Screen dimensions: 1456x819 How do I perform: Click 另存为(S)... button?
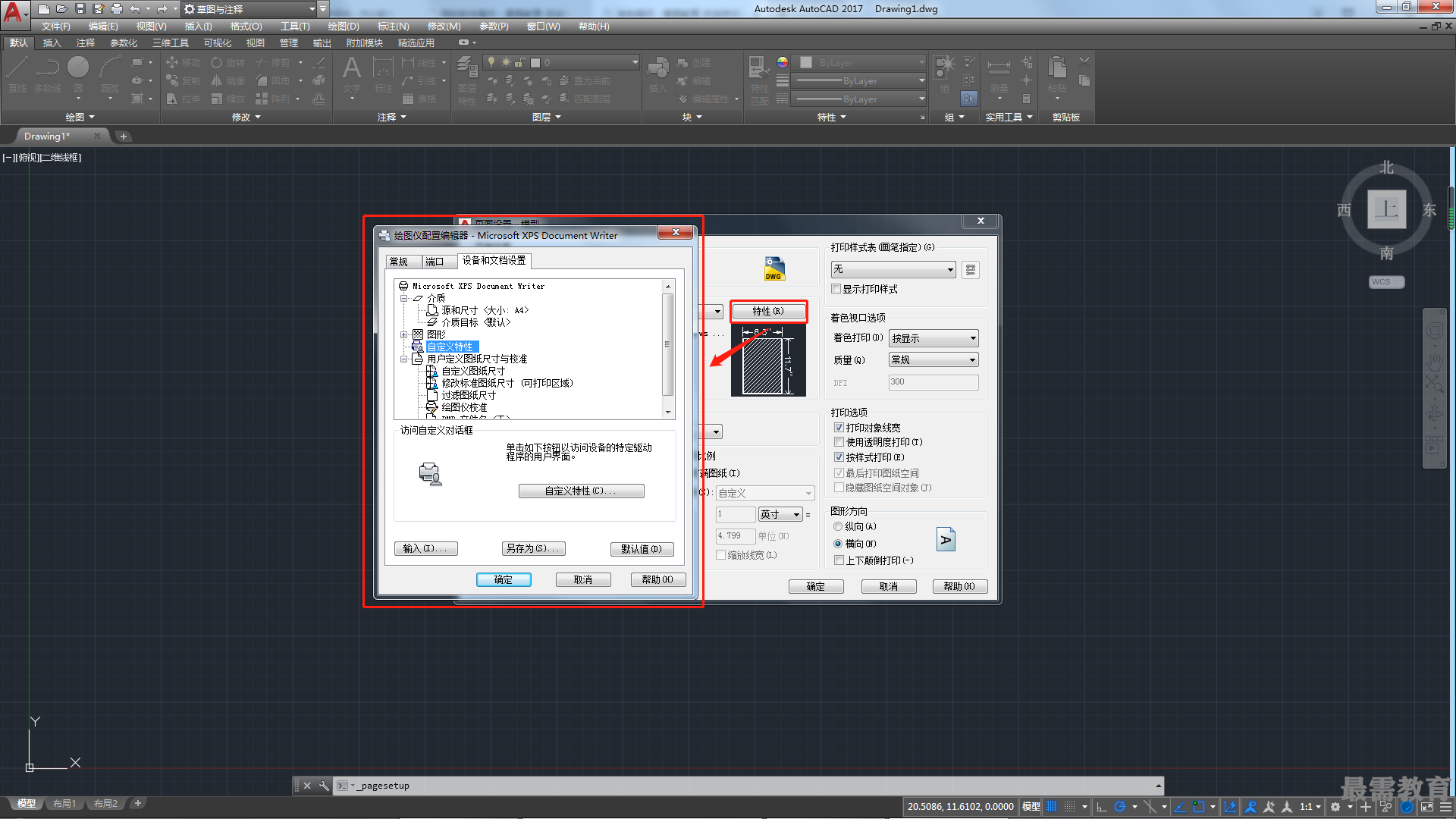click(534, 549)
